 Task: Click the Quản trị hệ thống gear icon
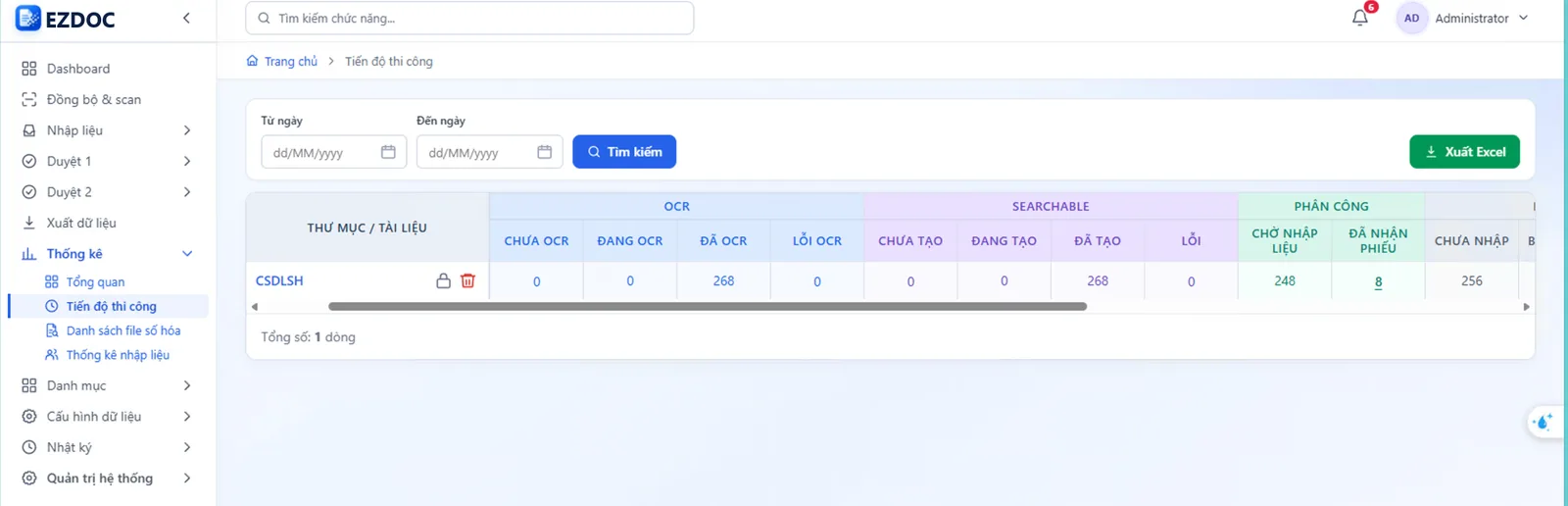coord(29,479)
